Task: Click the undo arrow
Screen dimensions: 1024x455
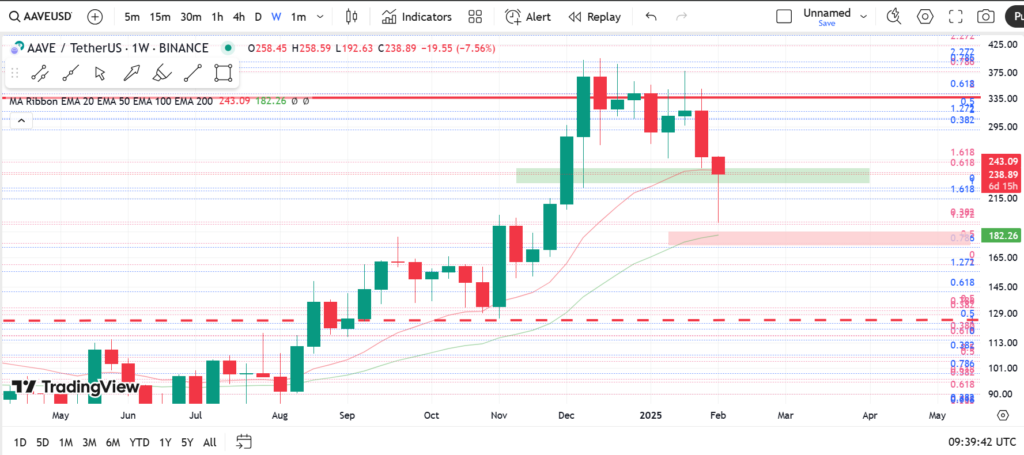Action: tap(651, 17)
